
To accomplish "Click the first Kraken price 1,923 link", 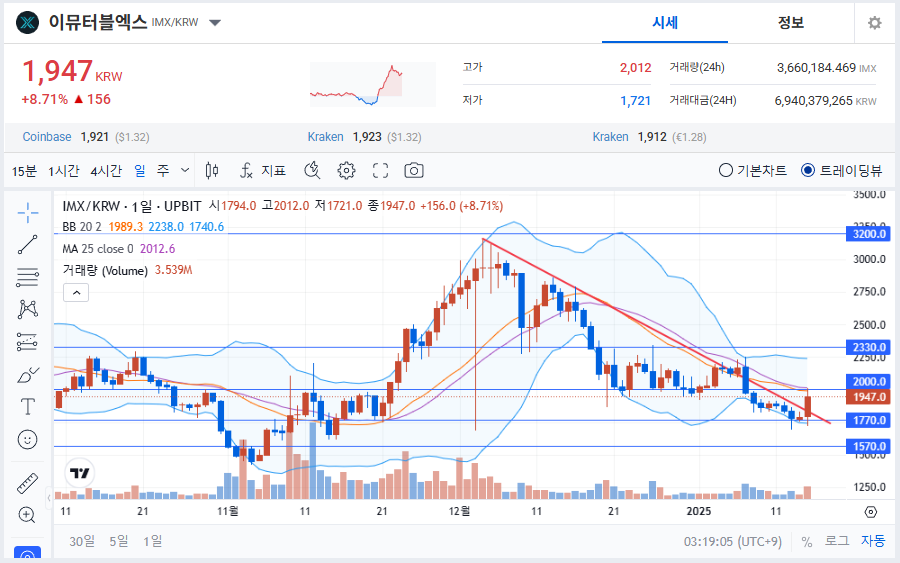I will (x=364, y=137).
